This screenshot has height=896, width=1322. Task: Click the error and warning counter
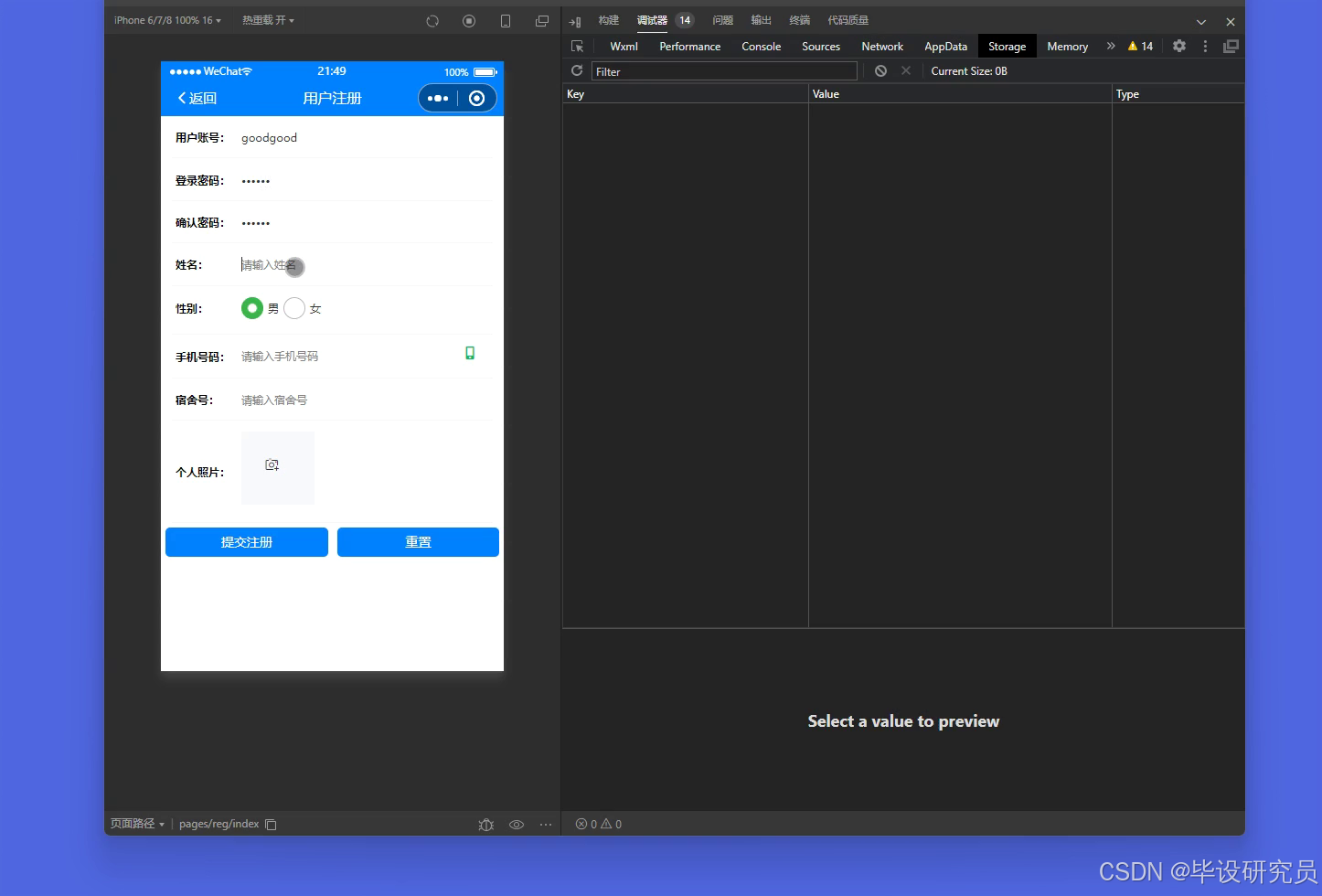[599, 824]
